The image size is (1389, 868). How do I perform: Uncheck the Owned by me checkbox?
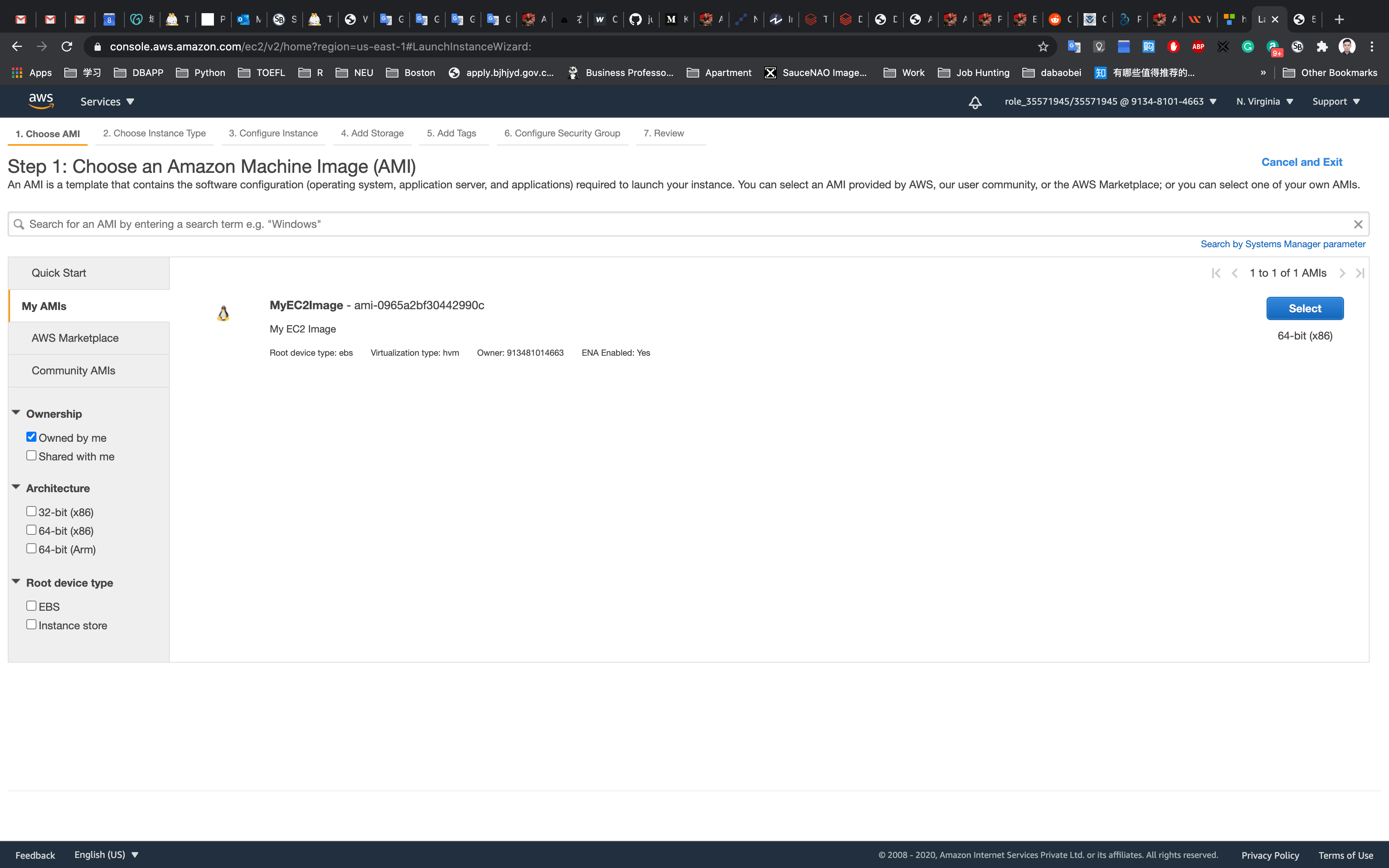click(x=31, y=437)
